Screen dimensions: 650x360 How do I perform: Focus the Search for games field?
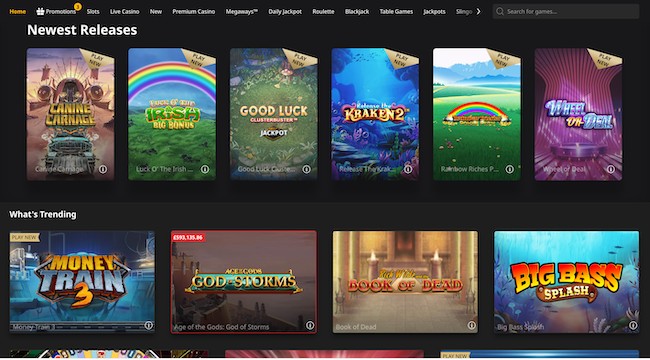click(x=566, y=12)
